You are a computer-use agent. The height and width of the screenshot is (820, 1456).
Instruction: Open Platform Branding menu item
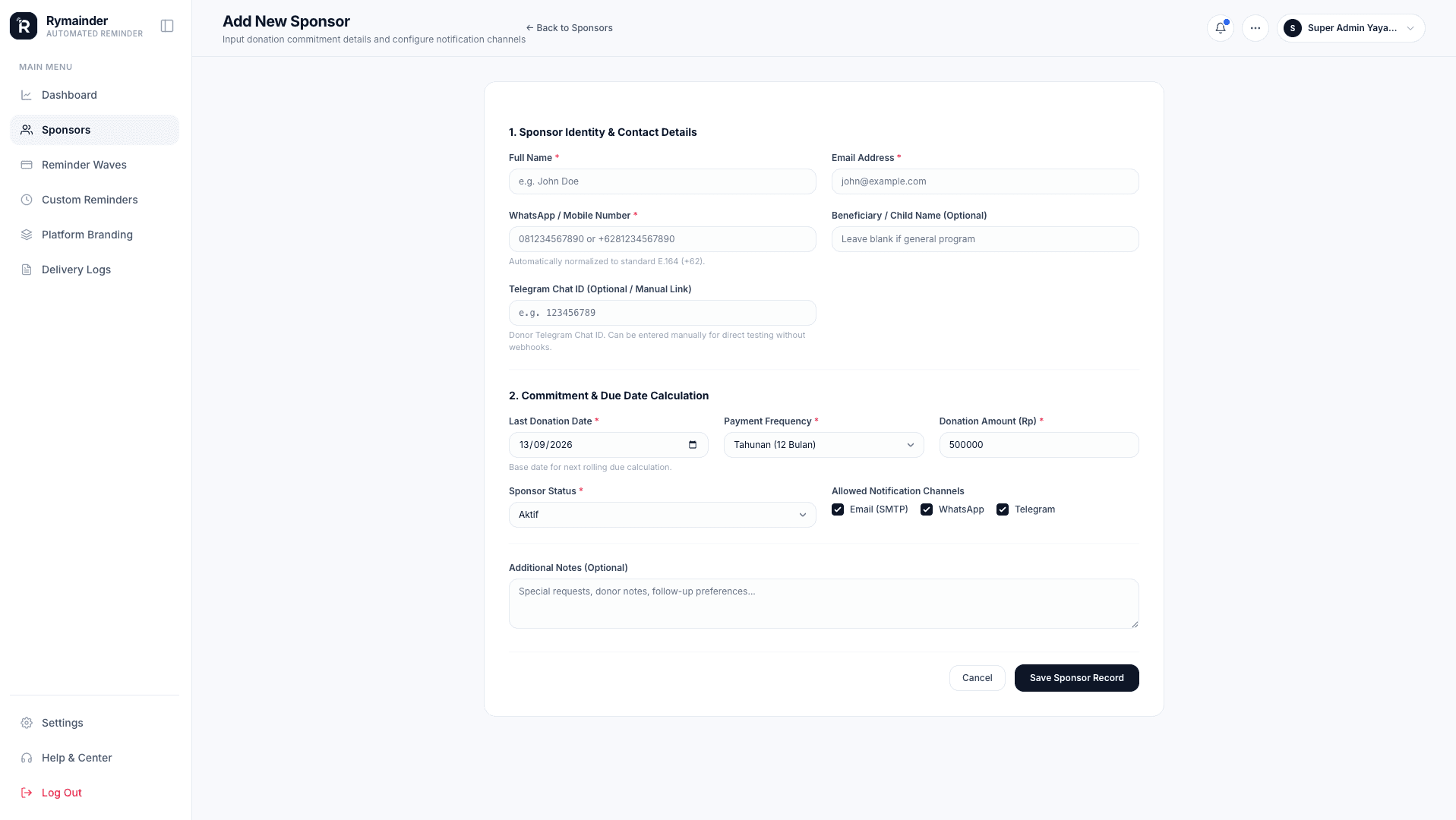[94, 235]
